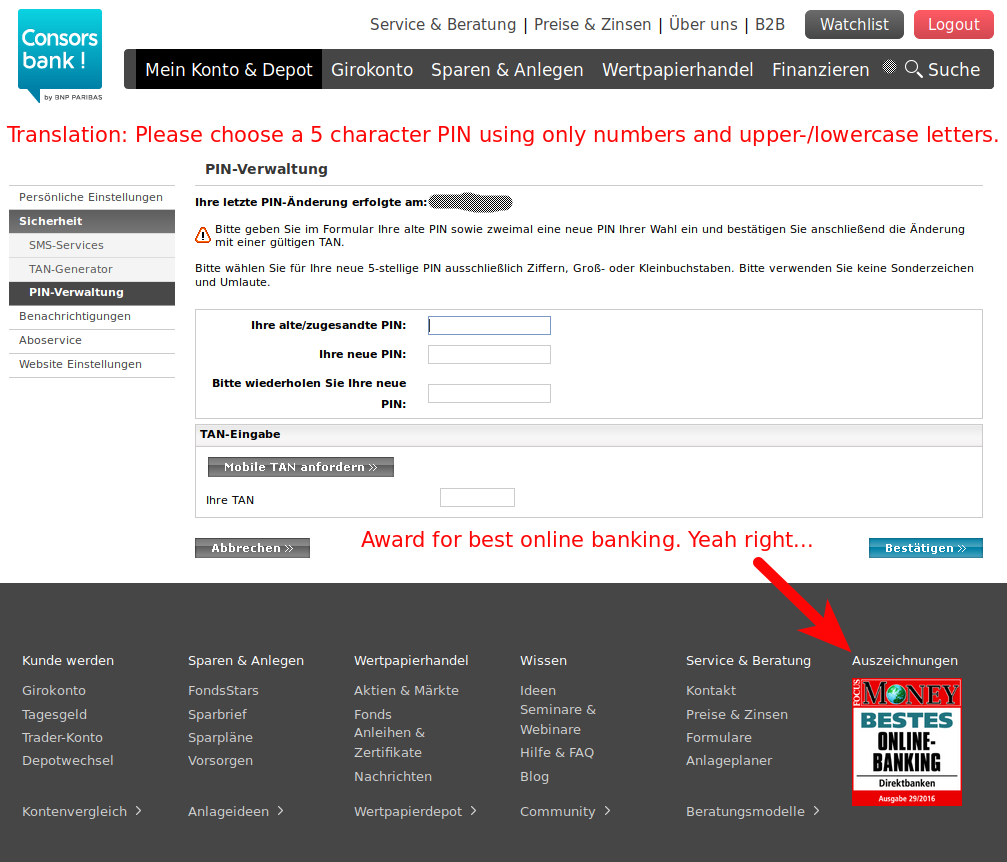
Task: Open the Wertpapierhandel menu
Action: pos(677,70)
